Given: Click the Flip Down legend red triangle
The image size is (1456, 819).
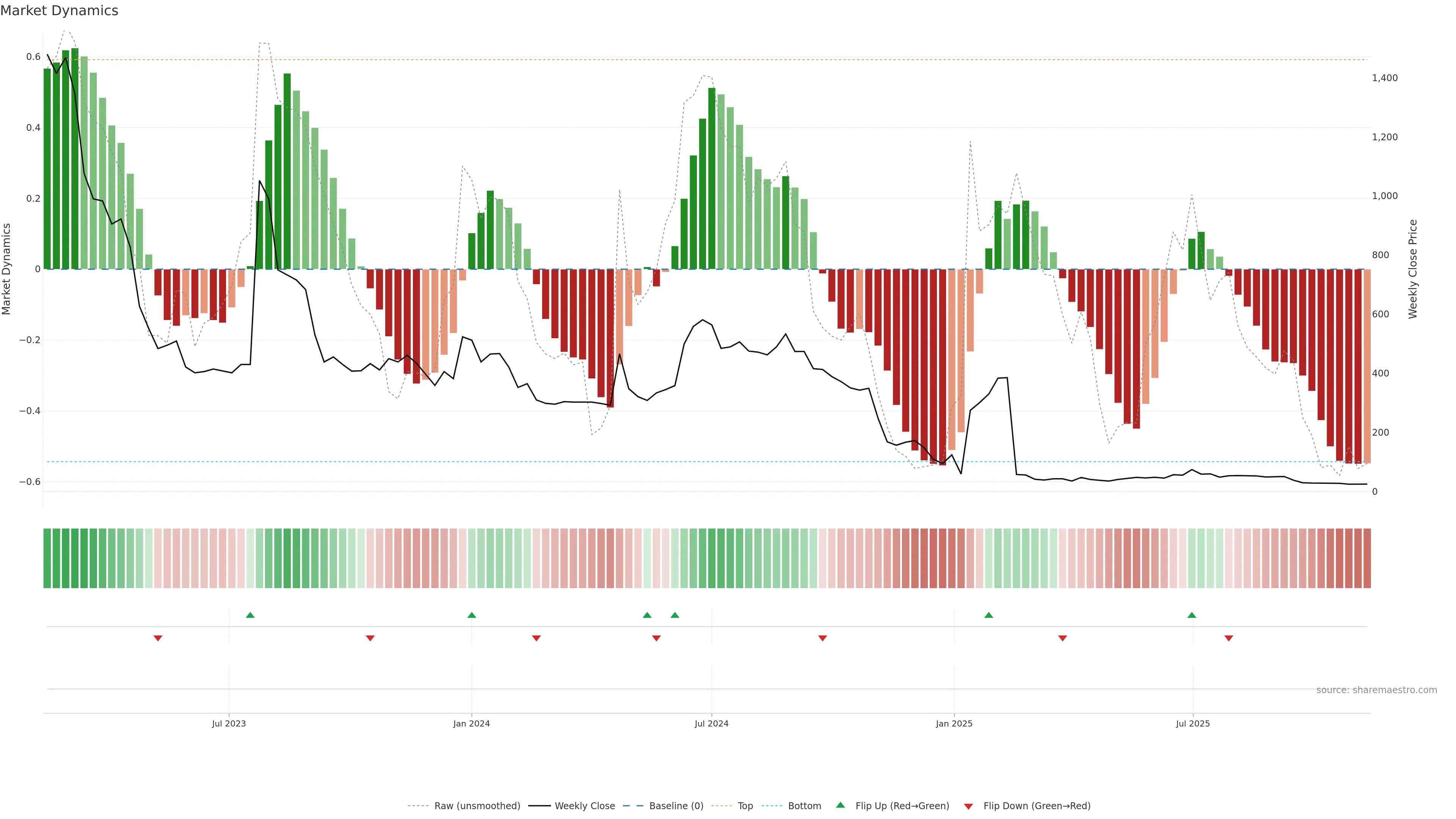Looking at the screenshot, I should (x=968, y=806).
